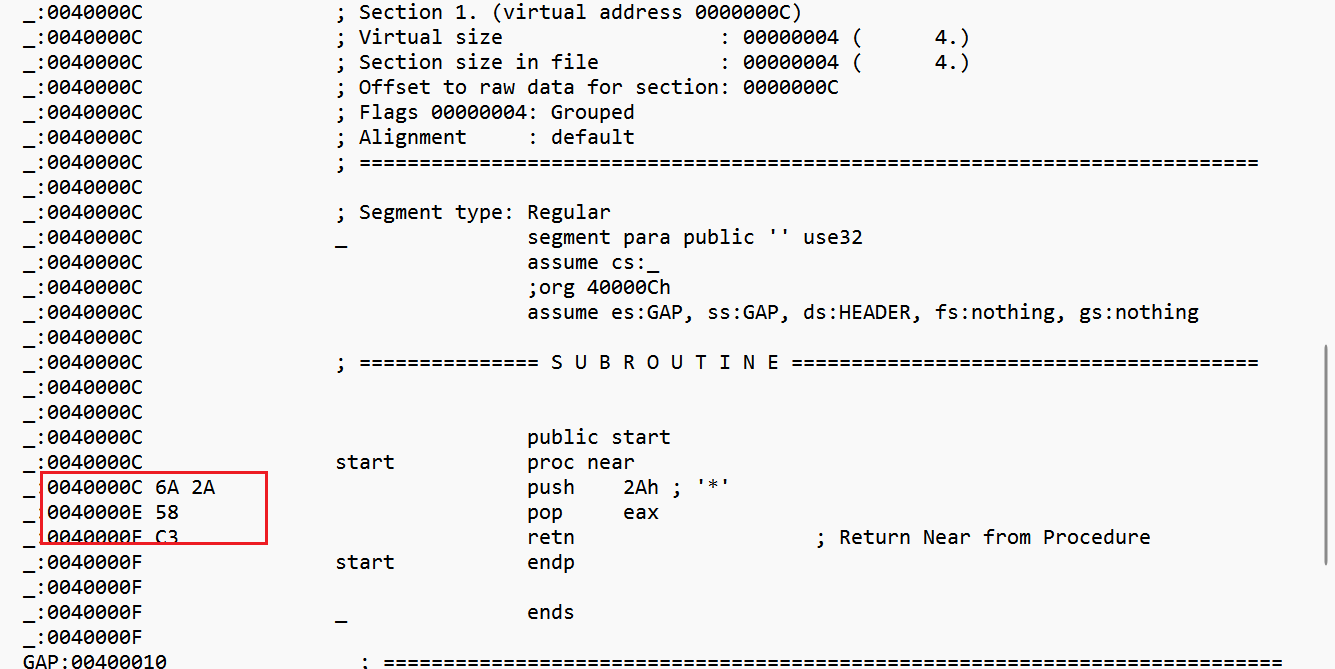Viewport: 1335px width, 669px height.
Task: Click the 'public start' declaration
Action: pyautogui.click(x=599, y=437)
